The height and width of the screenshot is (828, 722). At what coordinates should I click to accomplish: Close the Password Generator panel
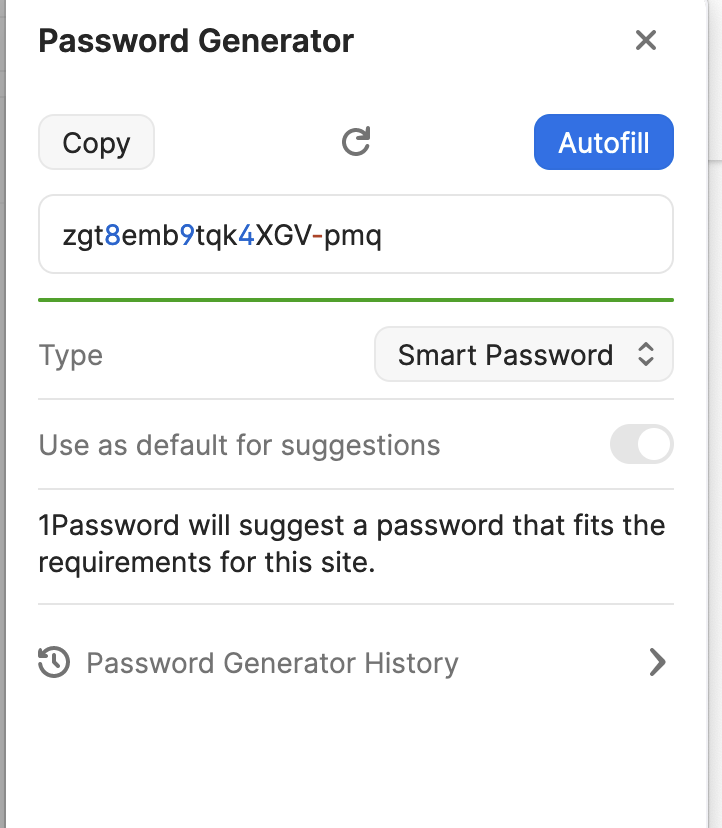[x=646, y=41]
